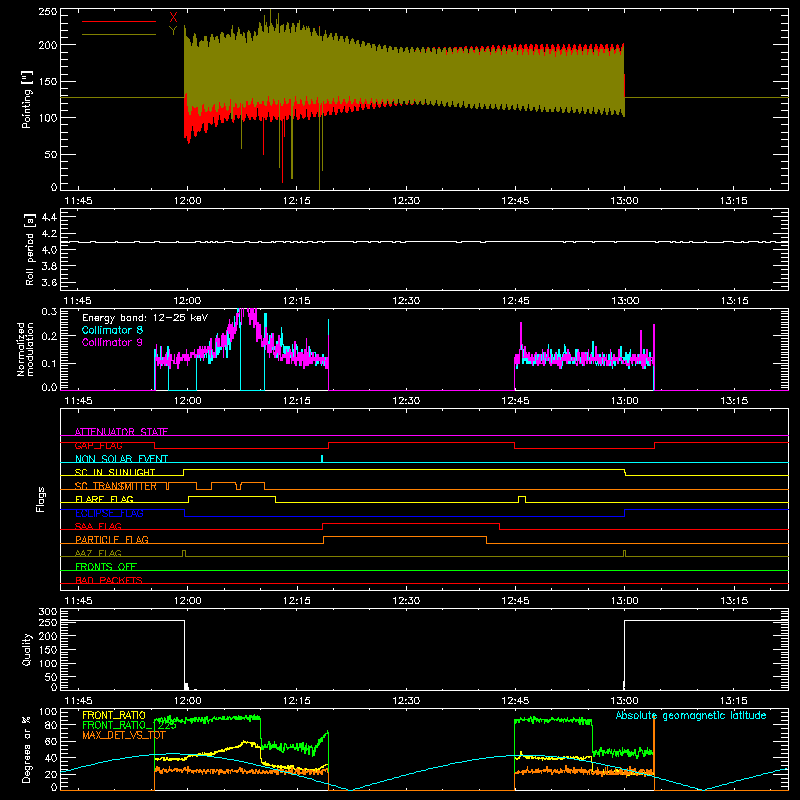
Task: Click the 13:15 tick label under the Quality plot
Action: (x=734, y=701)
